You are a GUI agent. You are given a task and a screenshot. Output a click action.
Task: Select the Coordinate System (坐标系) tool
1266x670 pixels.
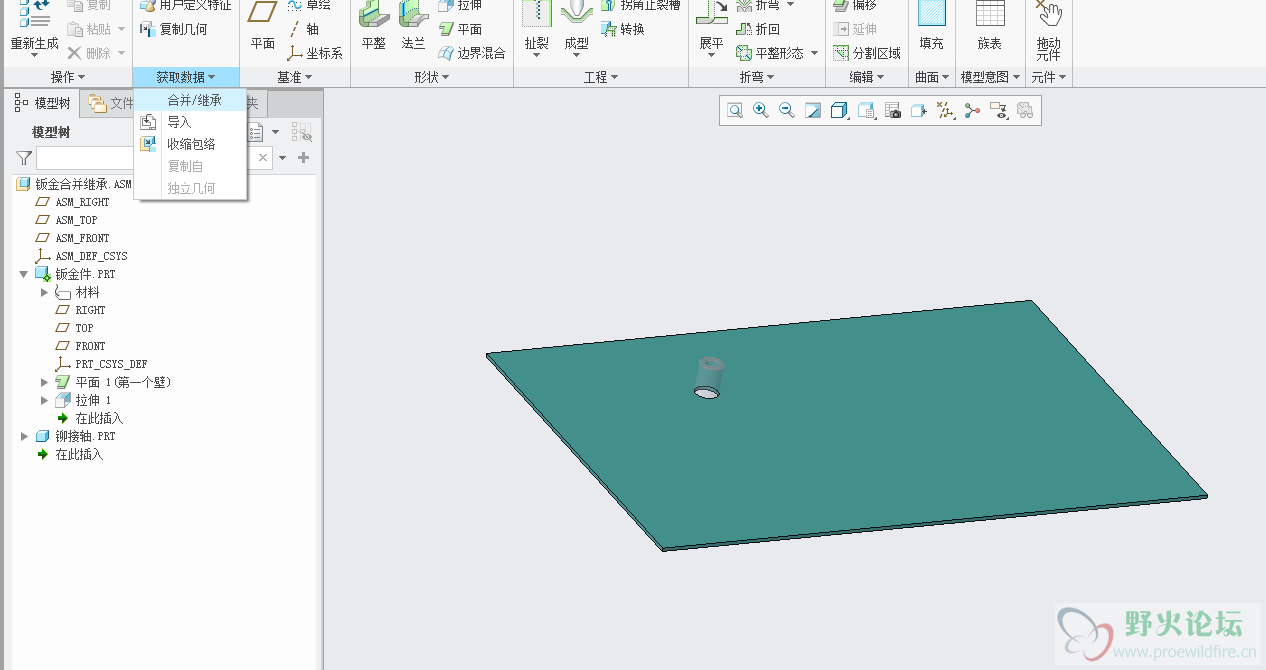coord(315,53)
